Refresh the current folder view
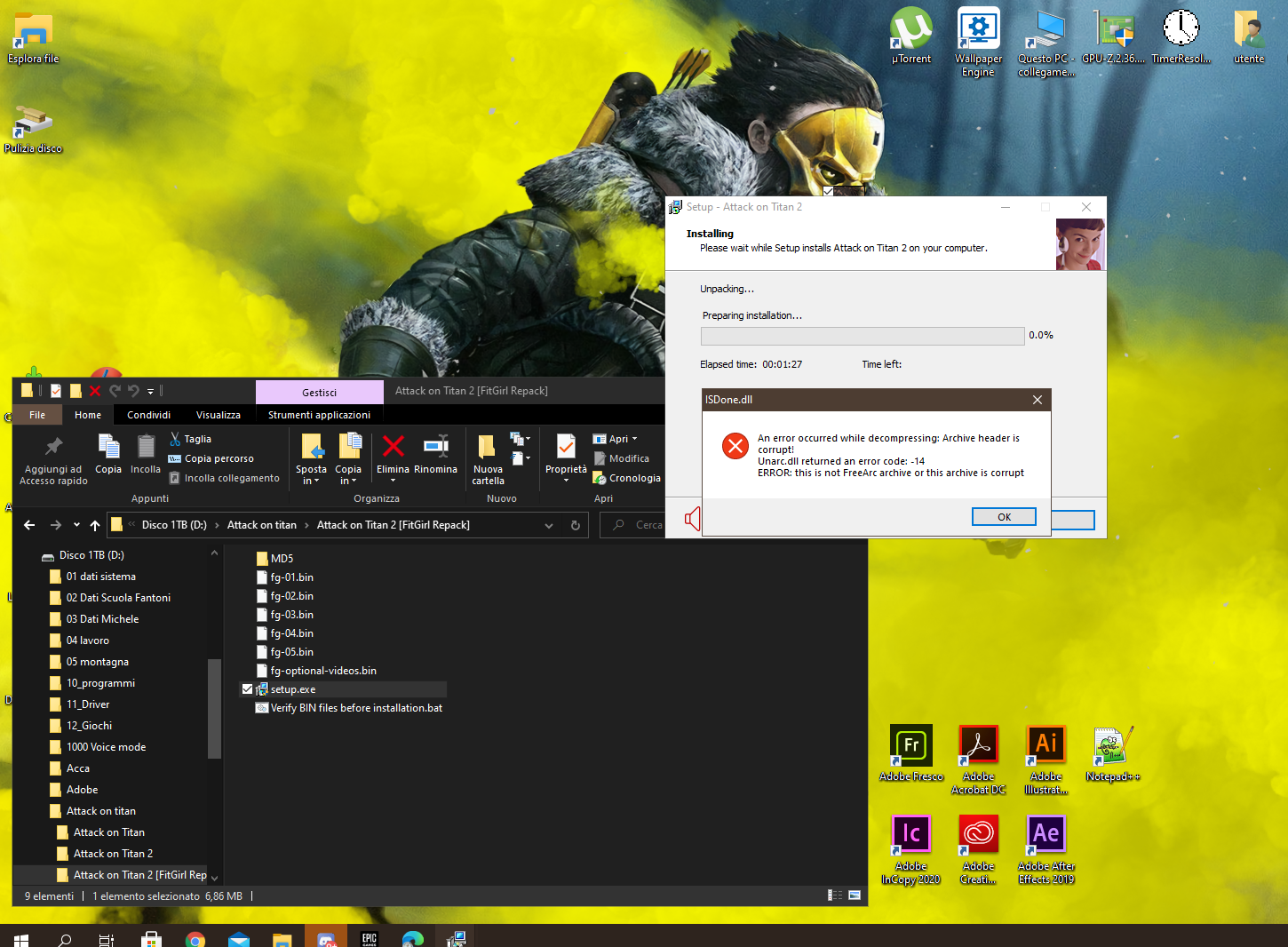Viewport: 1288px width, 947px height. pos(576,525)
